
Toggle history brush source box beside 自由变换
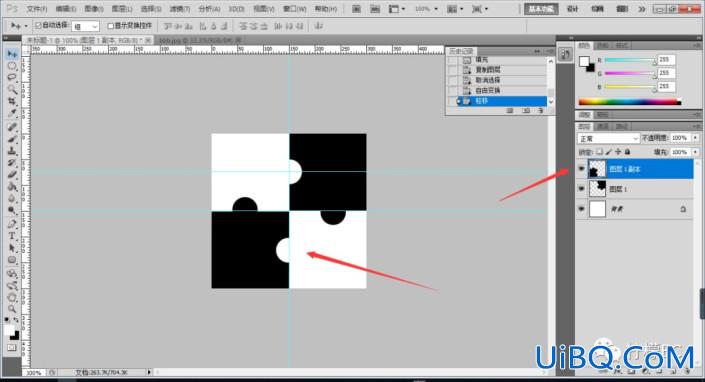452,91
